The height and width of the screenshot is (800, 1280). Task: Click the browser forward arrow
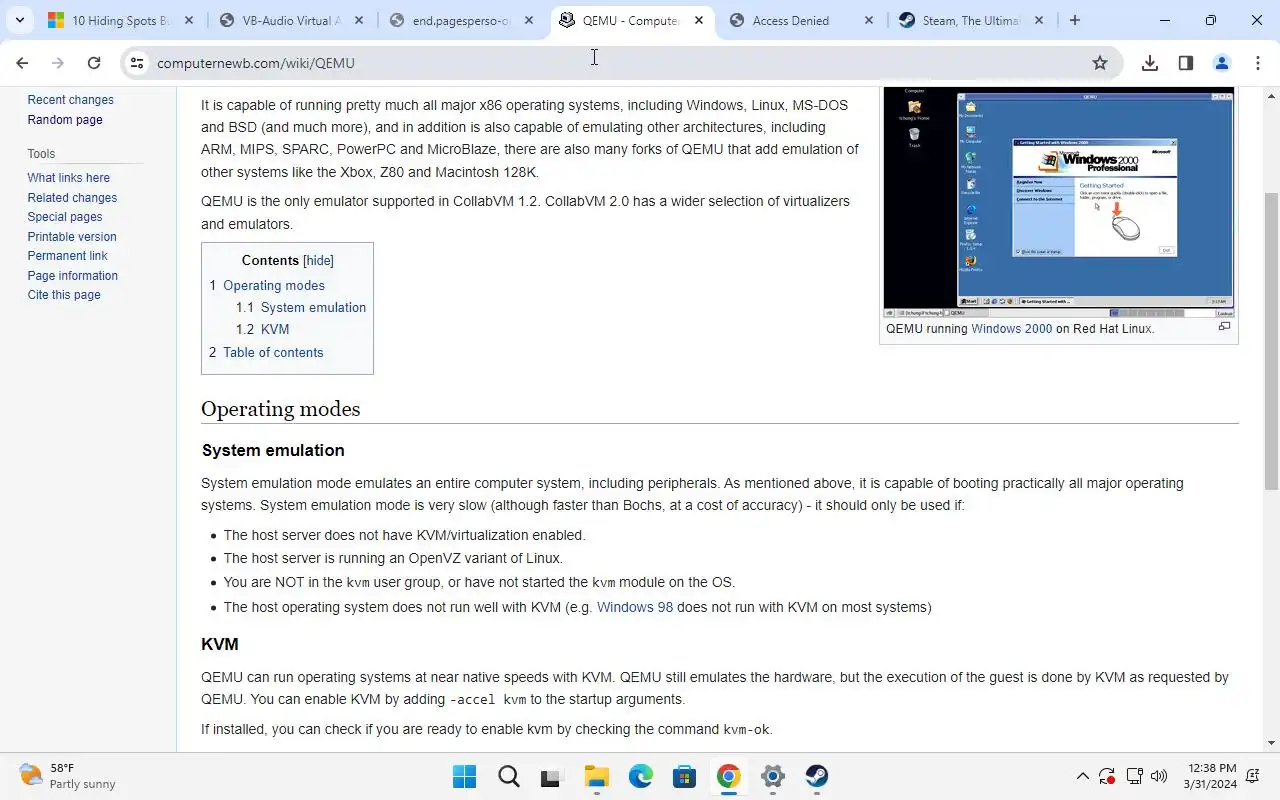(58, 63)
